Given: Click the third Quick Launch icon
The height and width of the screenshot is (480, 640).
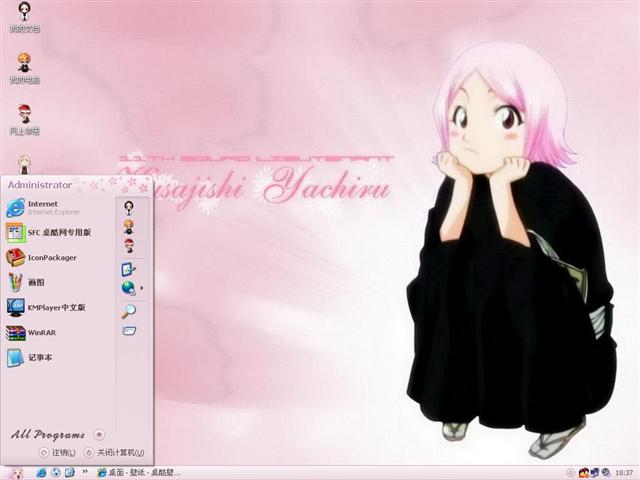Looking at the screenshot, I should [x=70, y=473].
